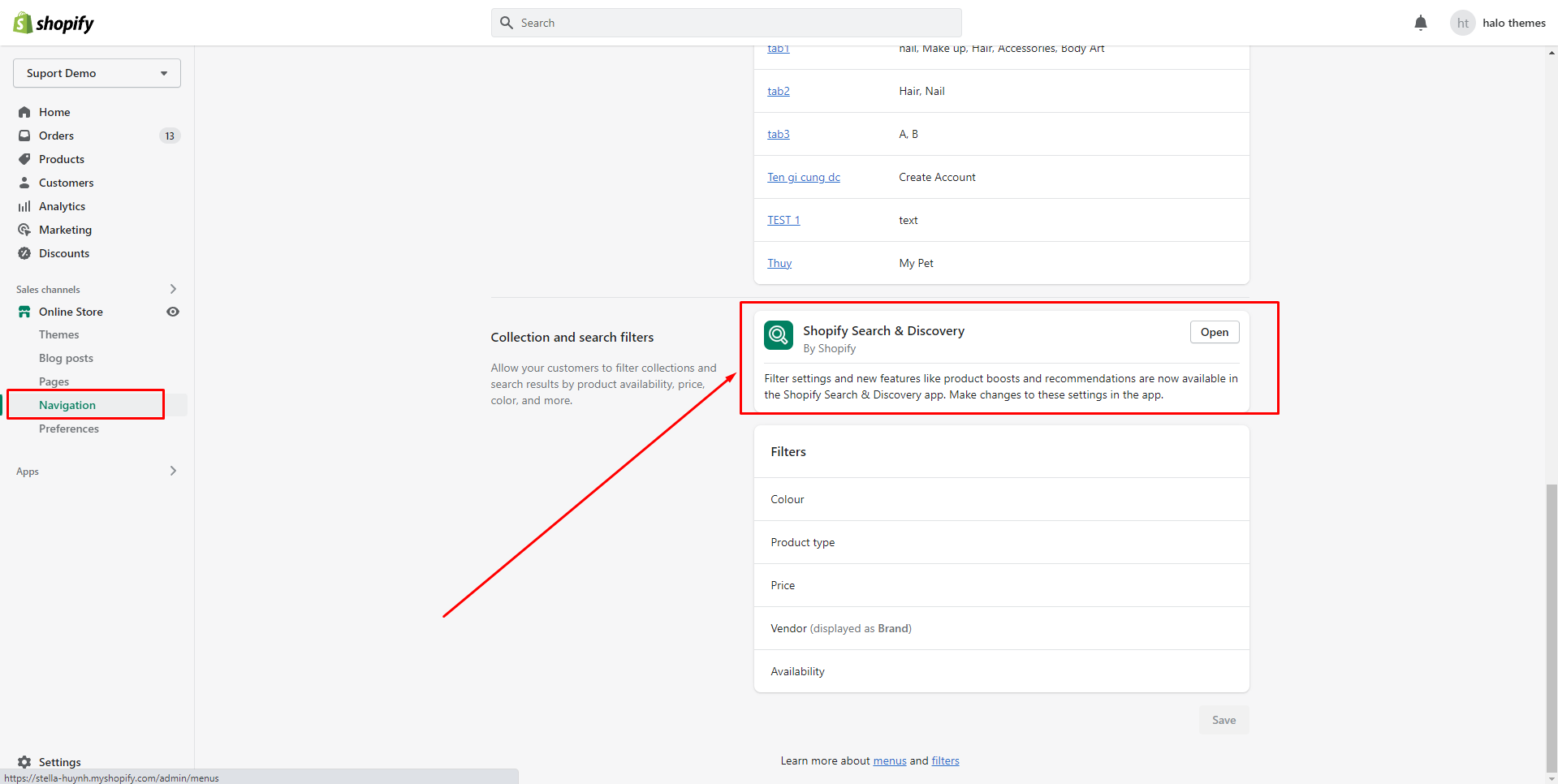1558x784 pixels.
Task: Open the notifications bell
Action: [x=1420, y=23]
